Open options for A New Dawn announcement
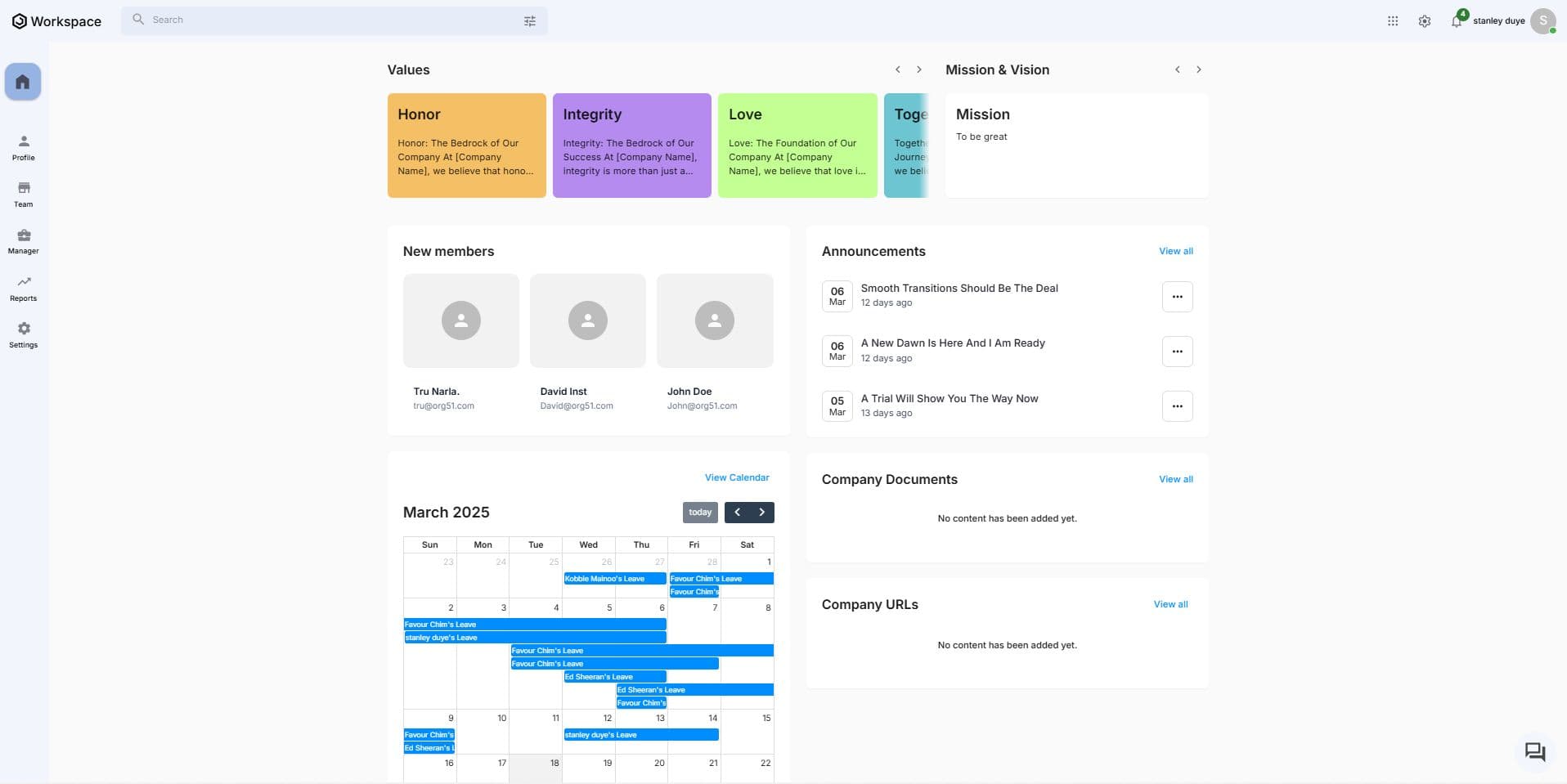The image size is (1567, 784). click(1178, 352)
